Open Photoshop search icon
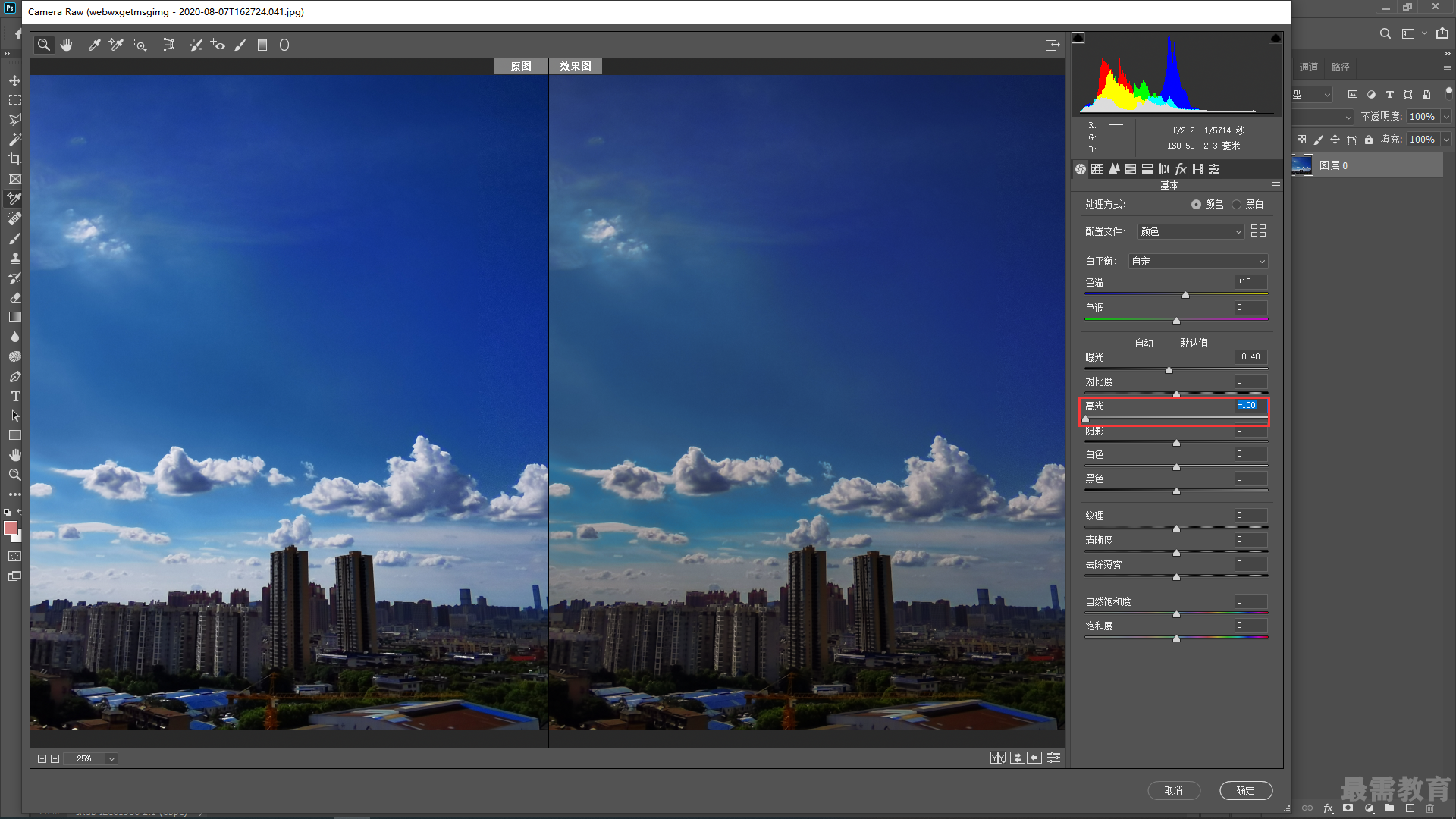Screen dimensions: 1456x819 coord(1385,33)
